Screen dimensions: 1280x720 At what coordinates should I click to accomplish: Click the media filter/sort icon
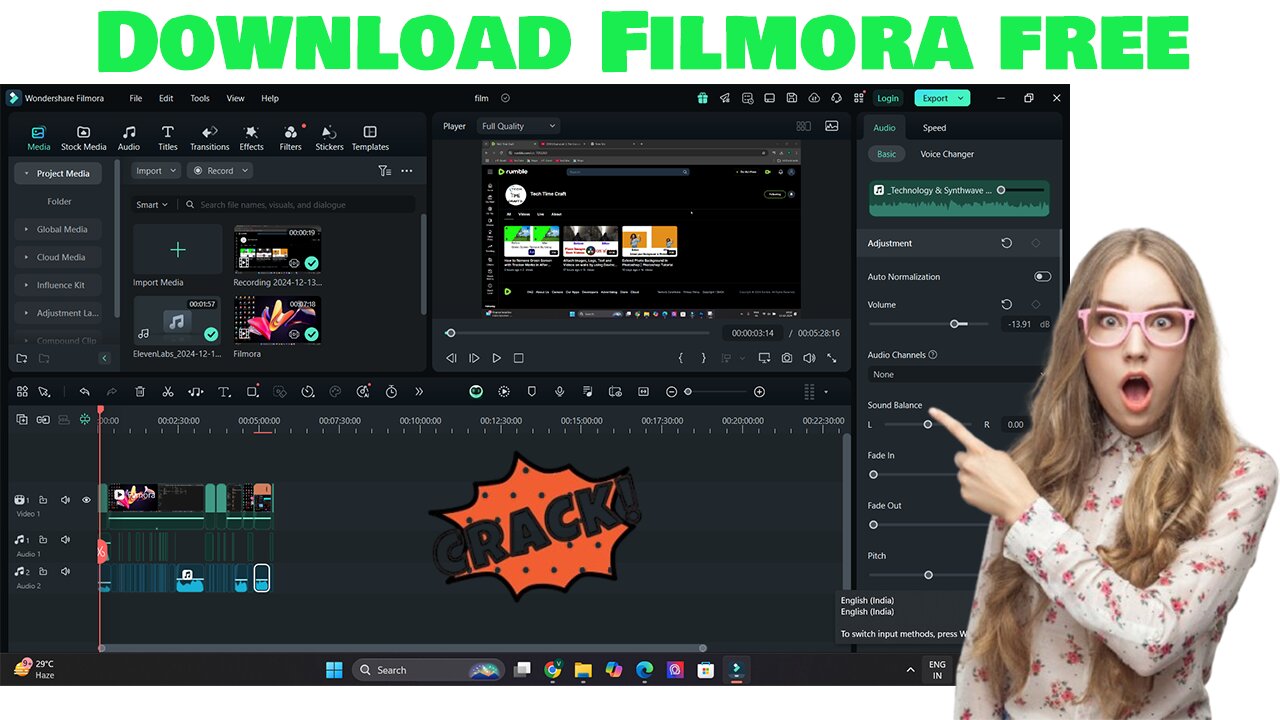pos(385,171)
